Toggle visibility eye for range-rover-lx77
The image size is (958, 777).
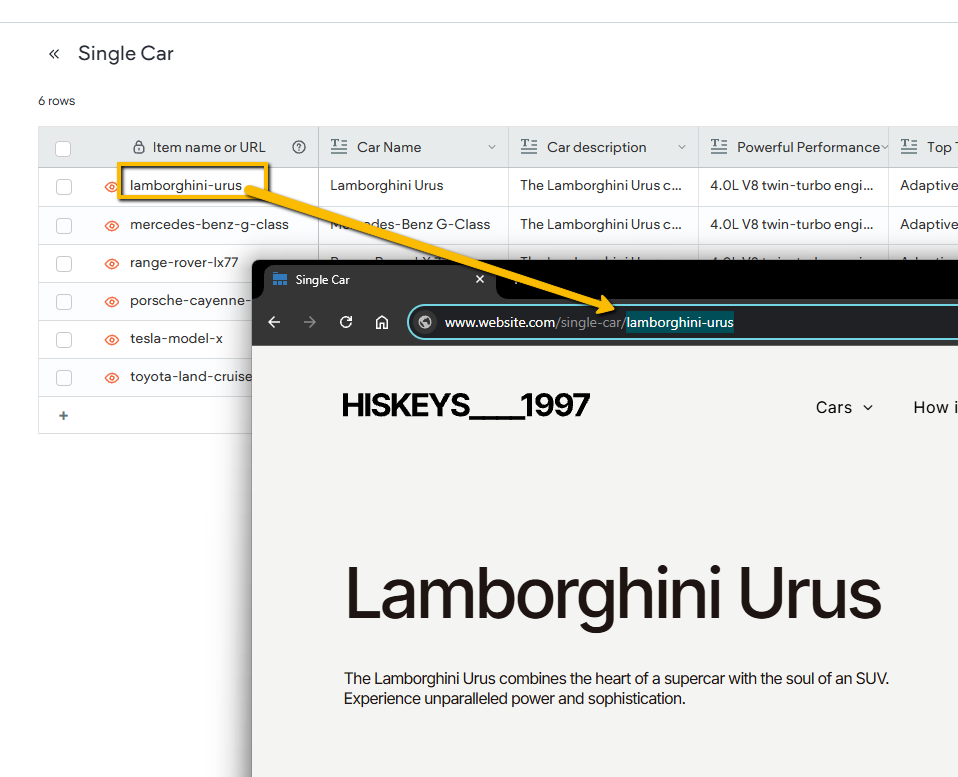(112, 264)
